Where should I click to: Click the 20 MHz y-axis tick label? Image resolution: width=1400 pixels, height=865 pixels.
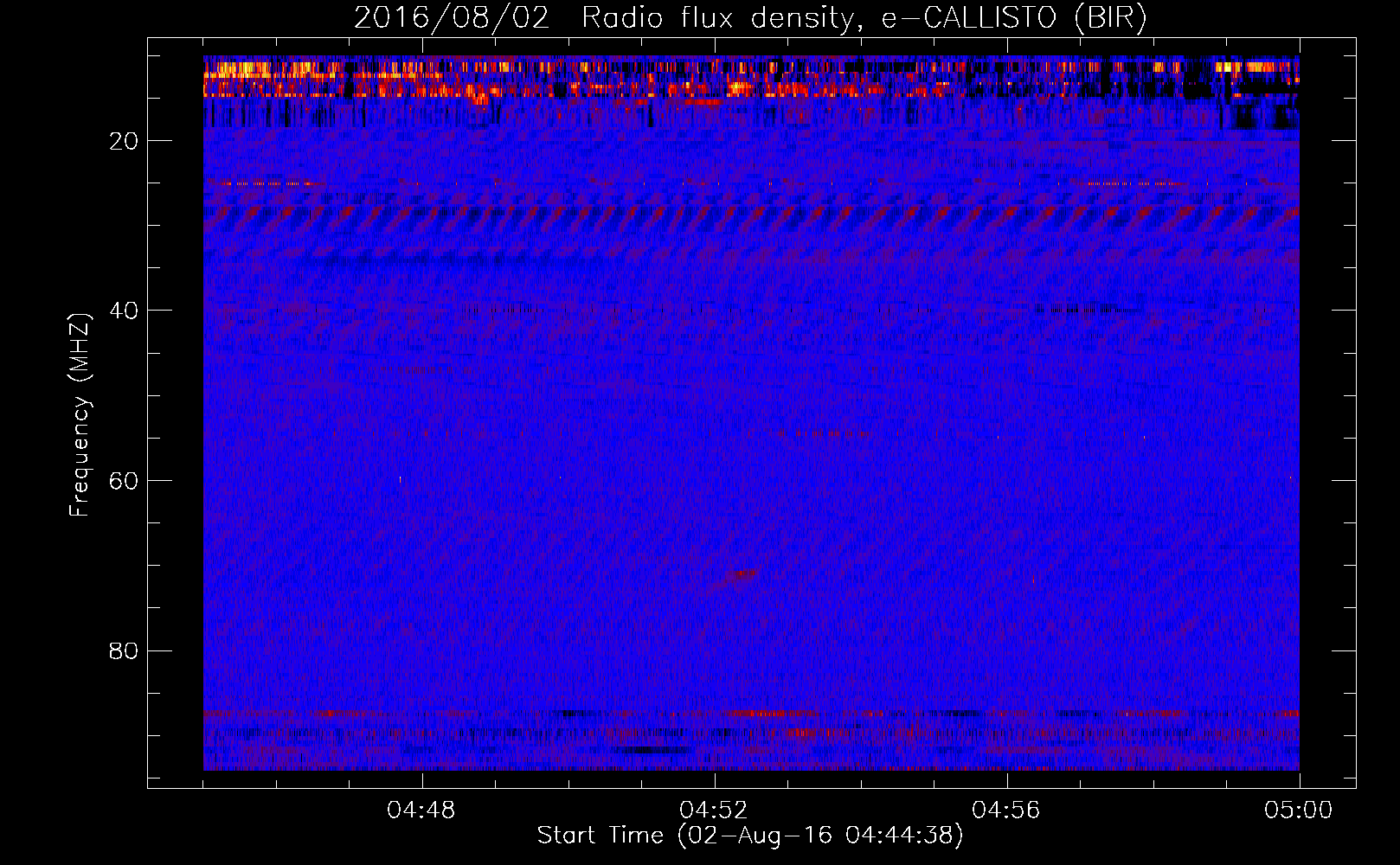125,141
